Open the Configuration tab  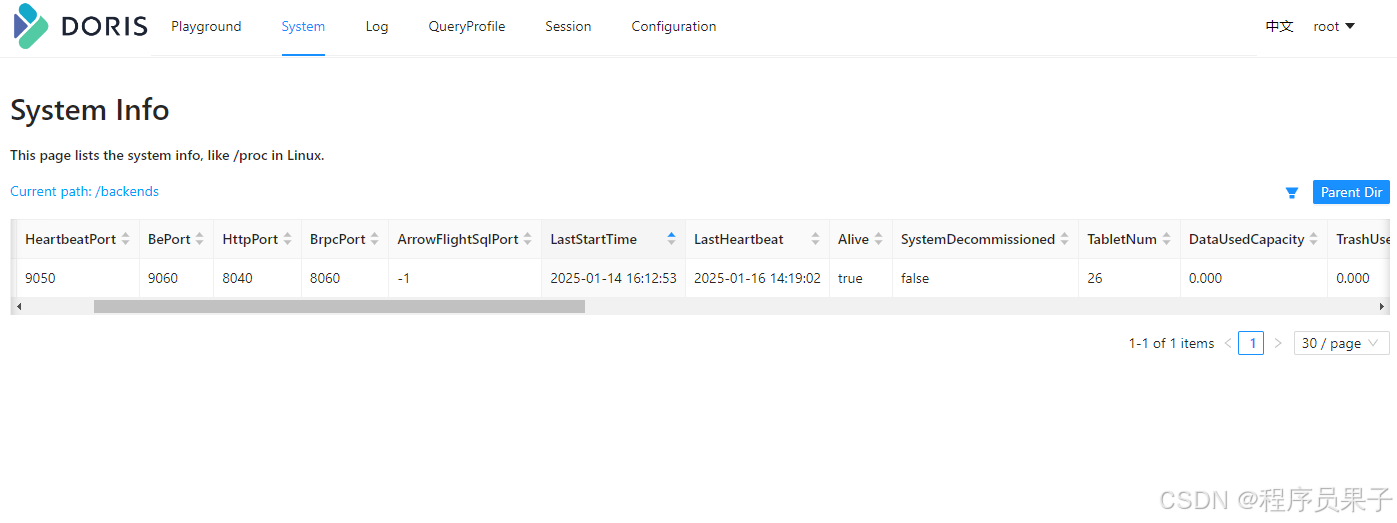point(674,27)
